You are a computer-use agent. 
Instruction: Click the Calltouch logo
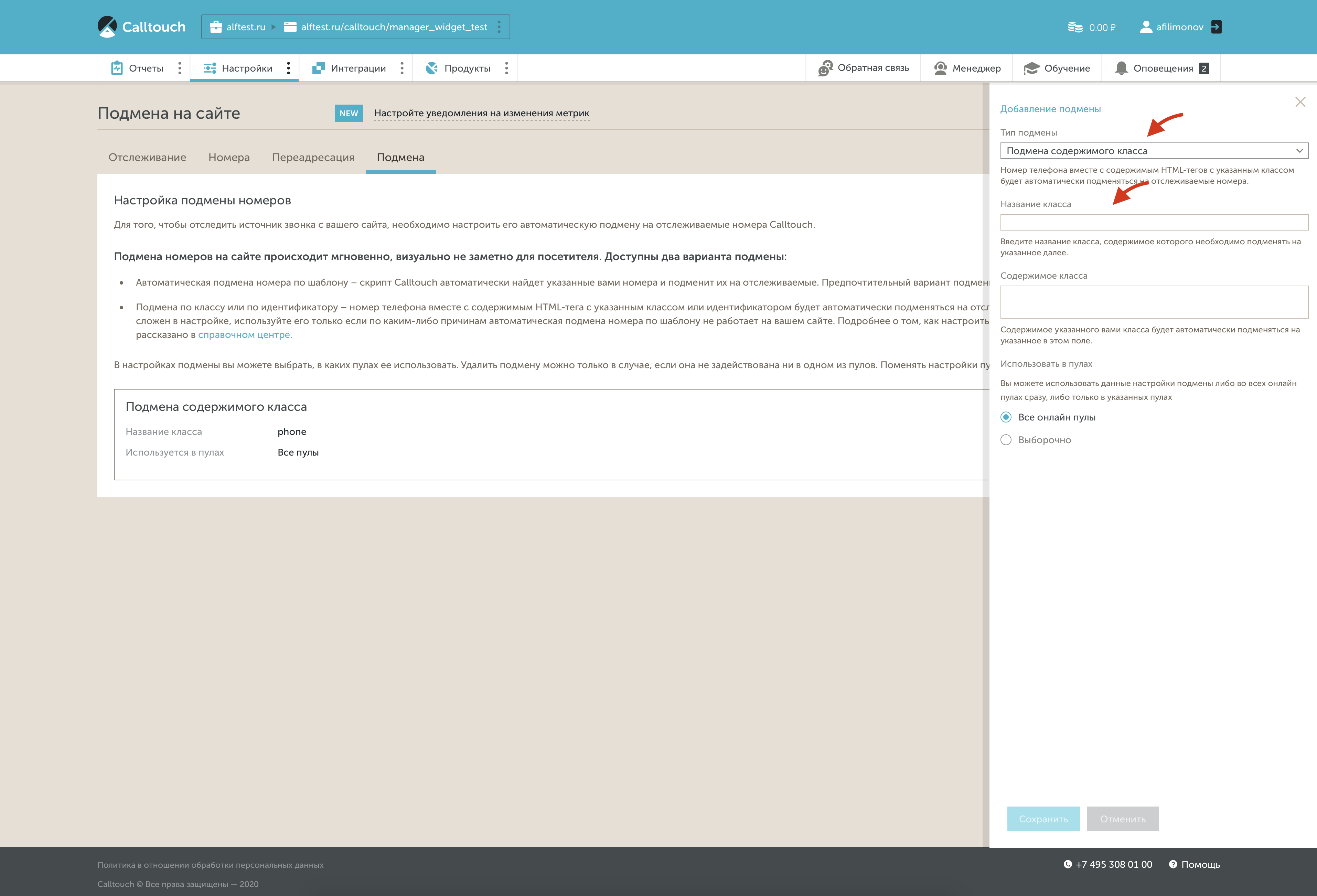coord(141,26)
